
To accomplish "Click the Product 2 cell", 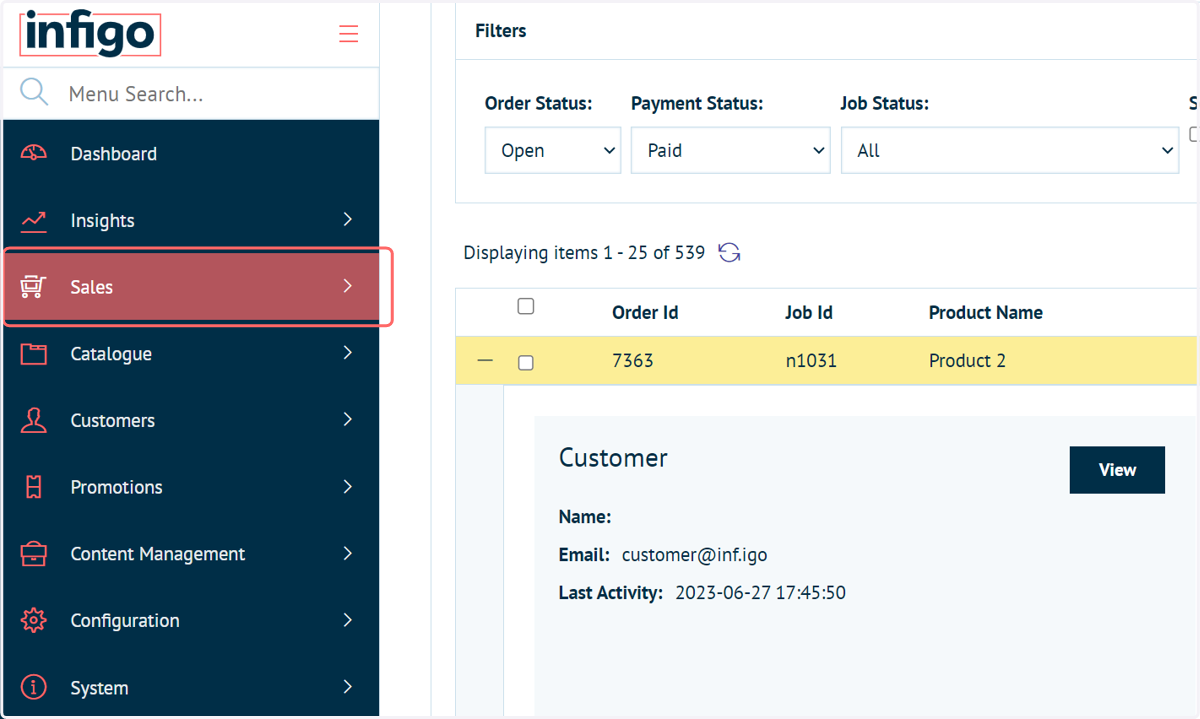I will pyautogui.click(x=967, y=361).
